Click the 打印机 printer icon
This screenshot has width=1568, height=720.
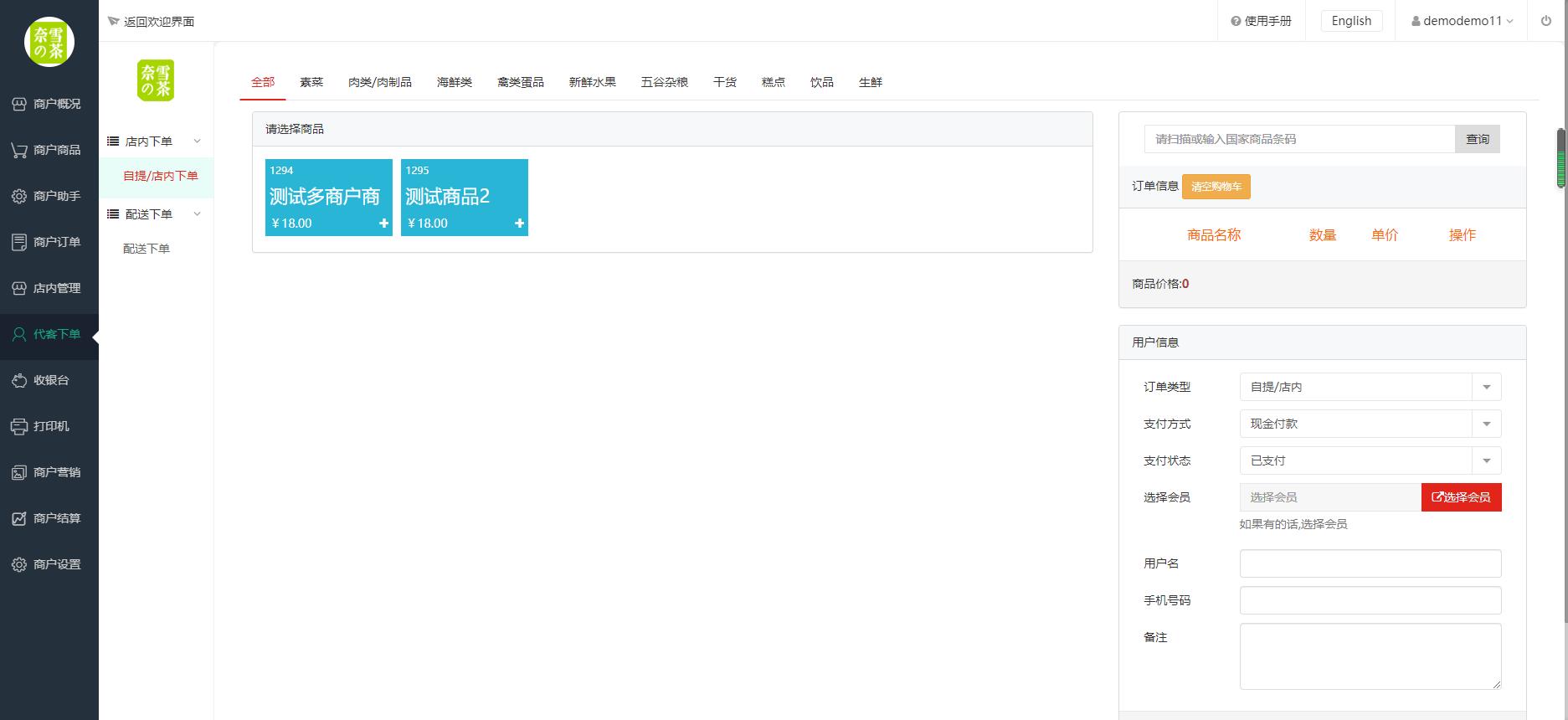pos(18,426)
